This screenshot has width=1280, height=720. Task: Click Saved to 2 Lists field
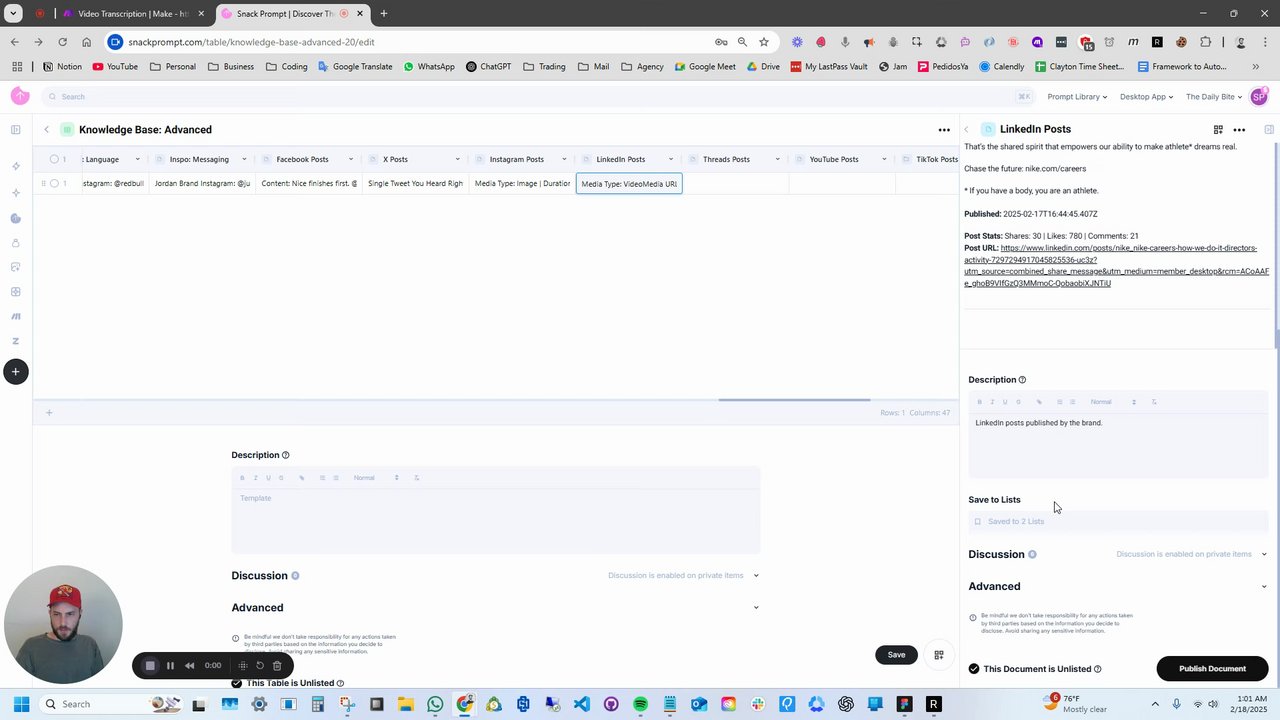pyautogui.click(x=1117, y=521)
